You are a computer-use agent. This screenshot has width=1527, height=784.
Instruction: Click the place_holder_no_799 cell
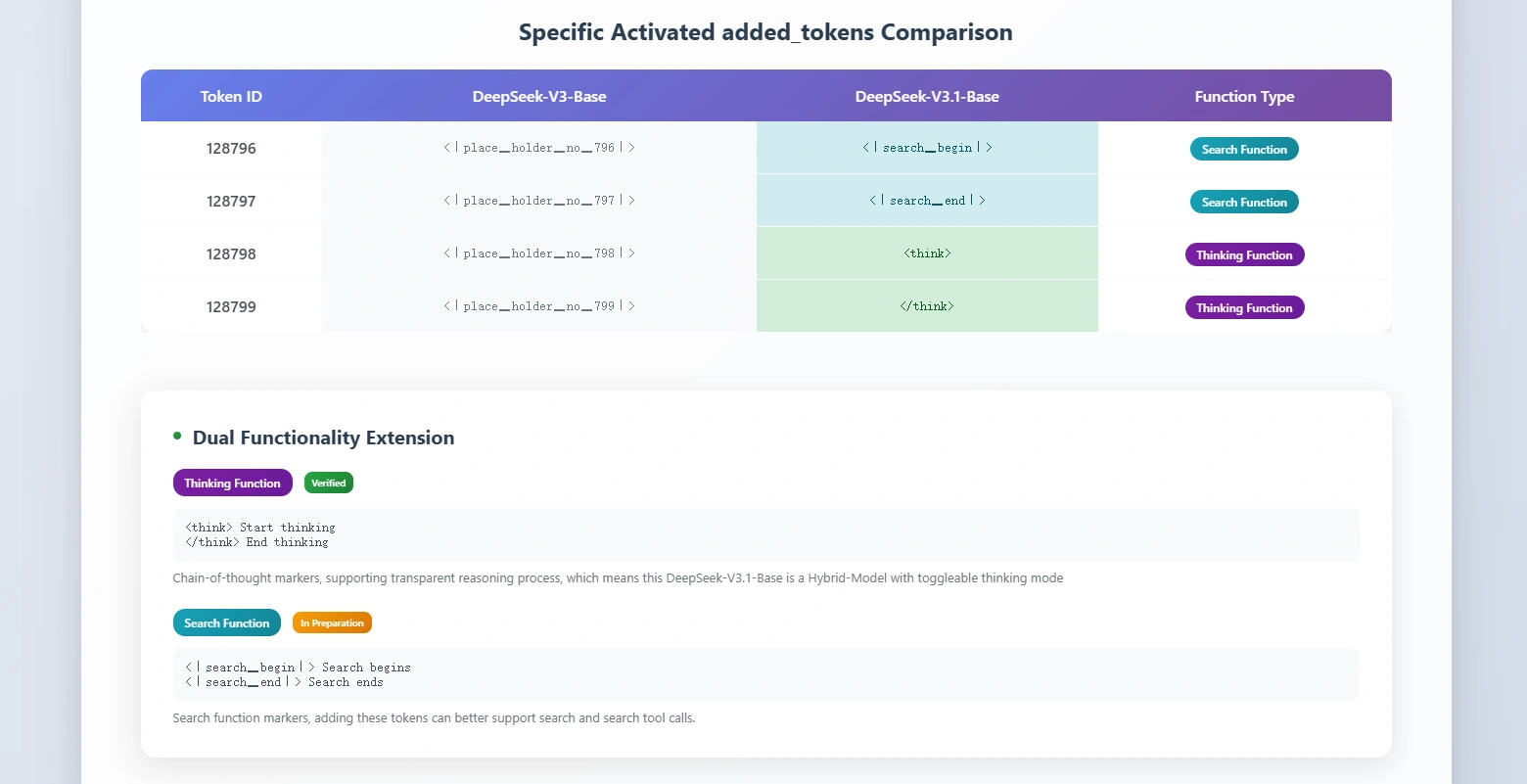click(x=539, y=305)
